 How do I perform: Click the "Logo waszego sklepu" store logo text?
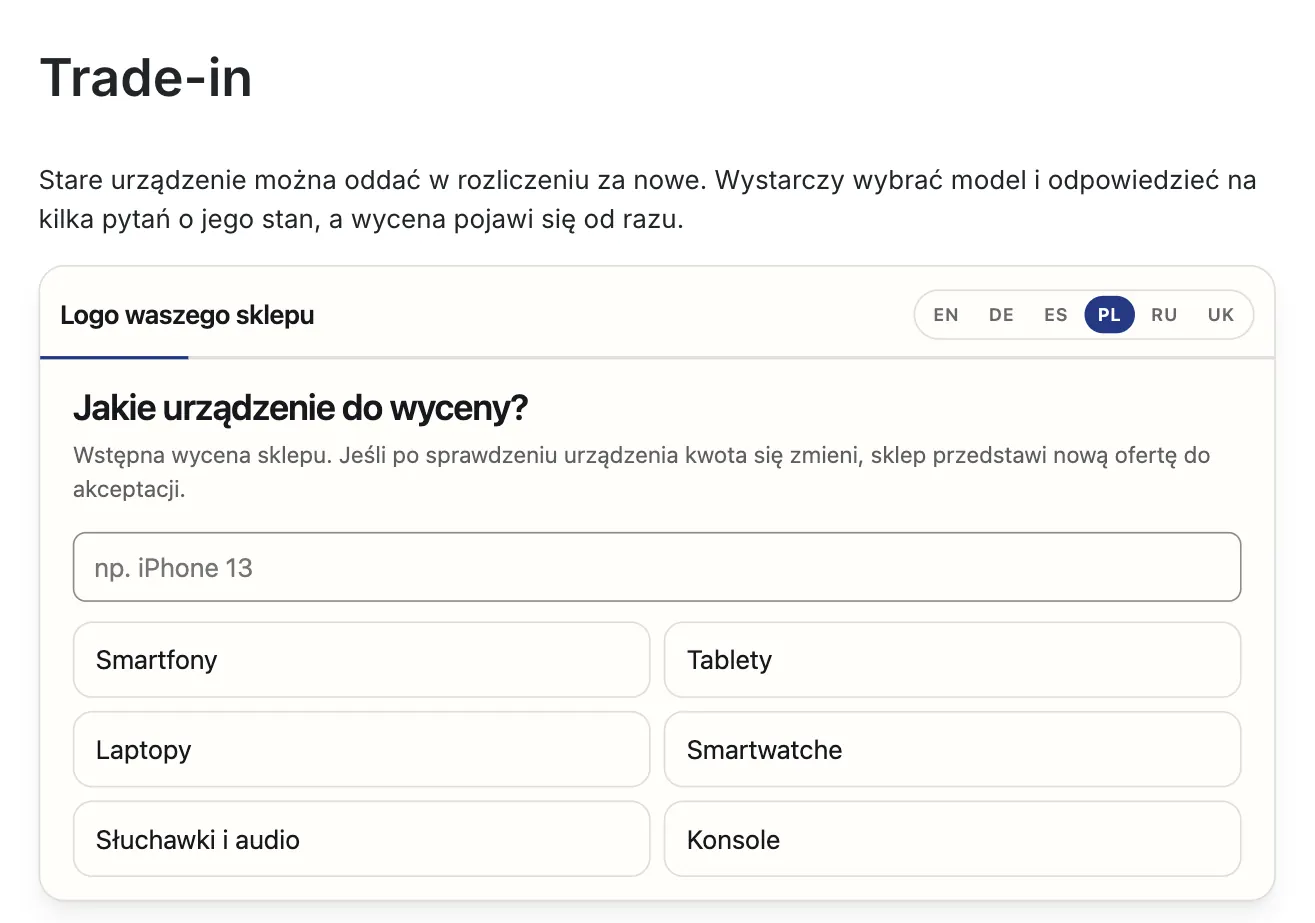187,315
